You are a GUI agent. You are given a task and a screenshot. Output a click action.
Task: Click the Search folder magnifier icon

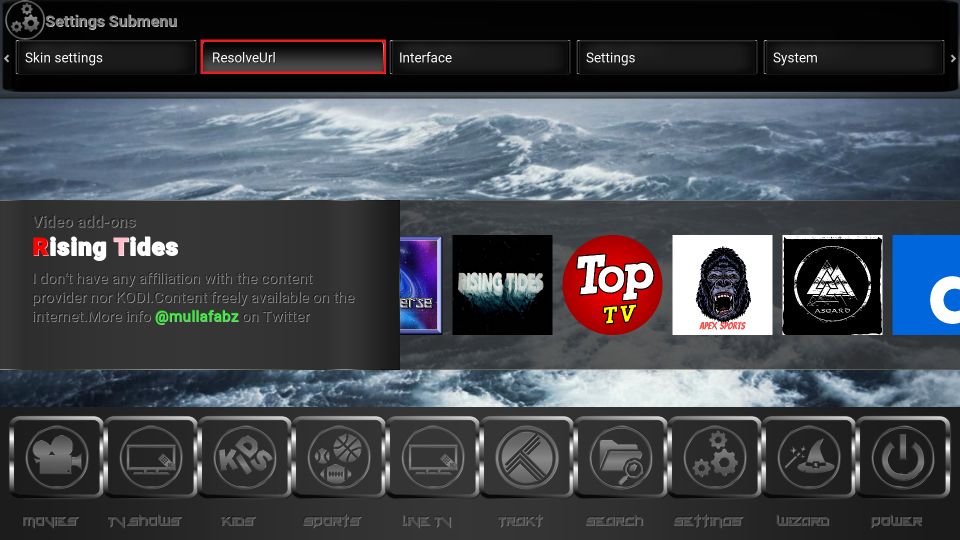tap(621, 457)
